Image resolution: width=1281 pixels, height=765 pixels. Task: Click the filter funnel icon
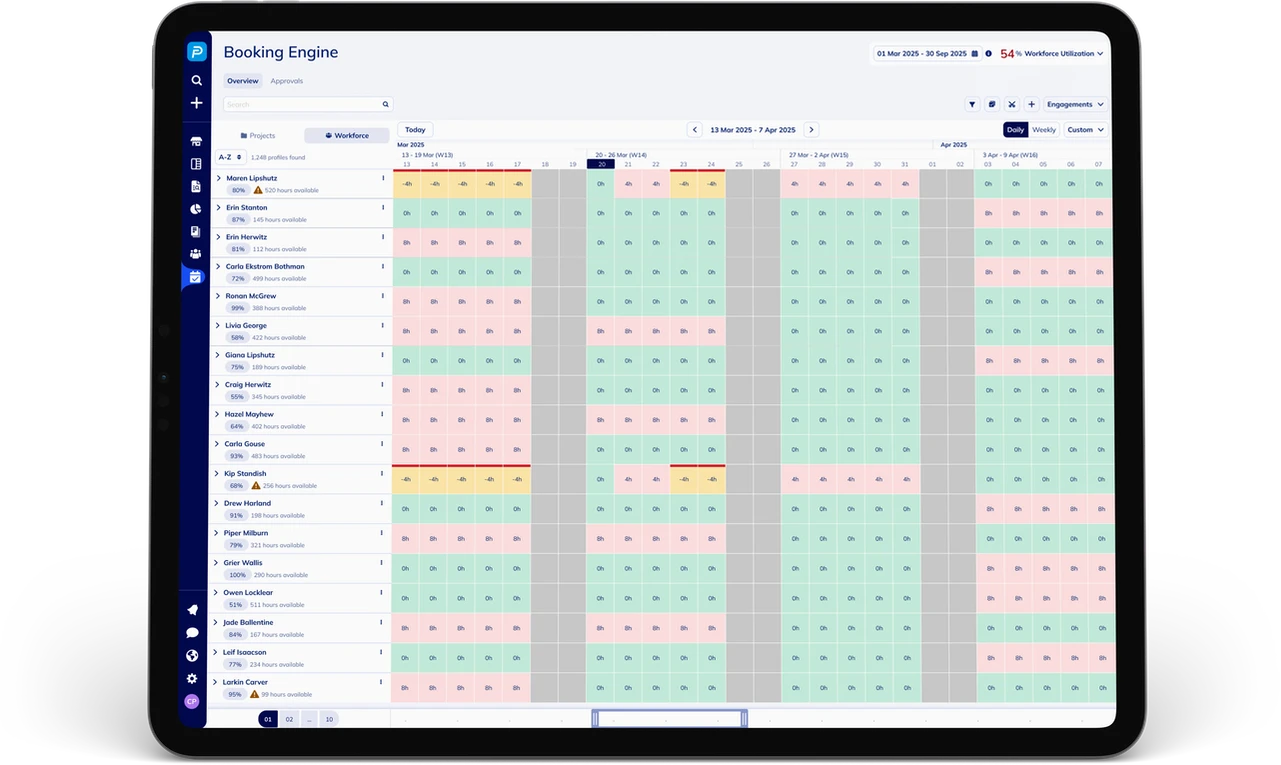tap(971, 104)
